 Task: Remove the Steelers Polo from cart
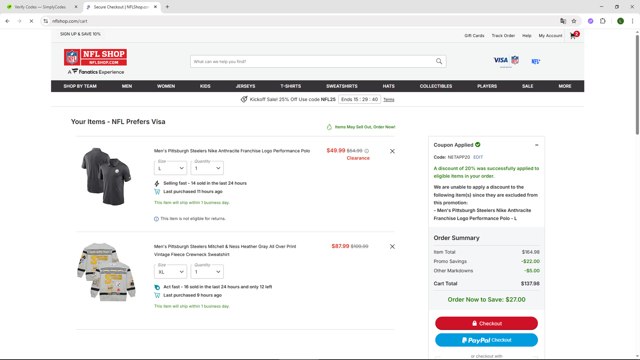point(392,151)
